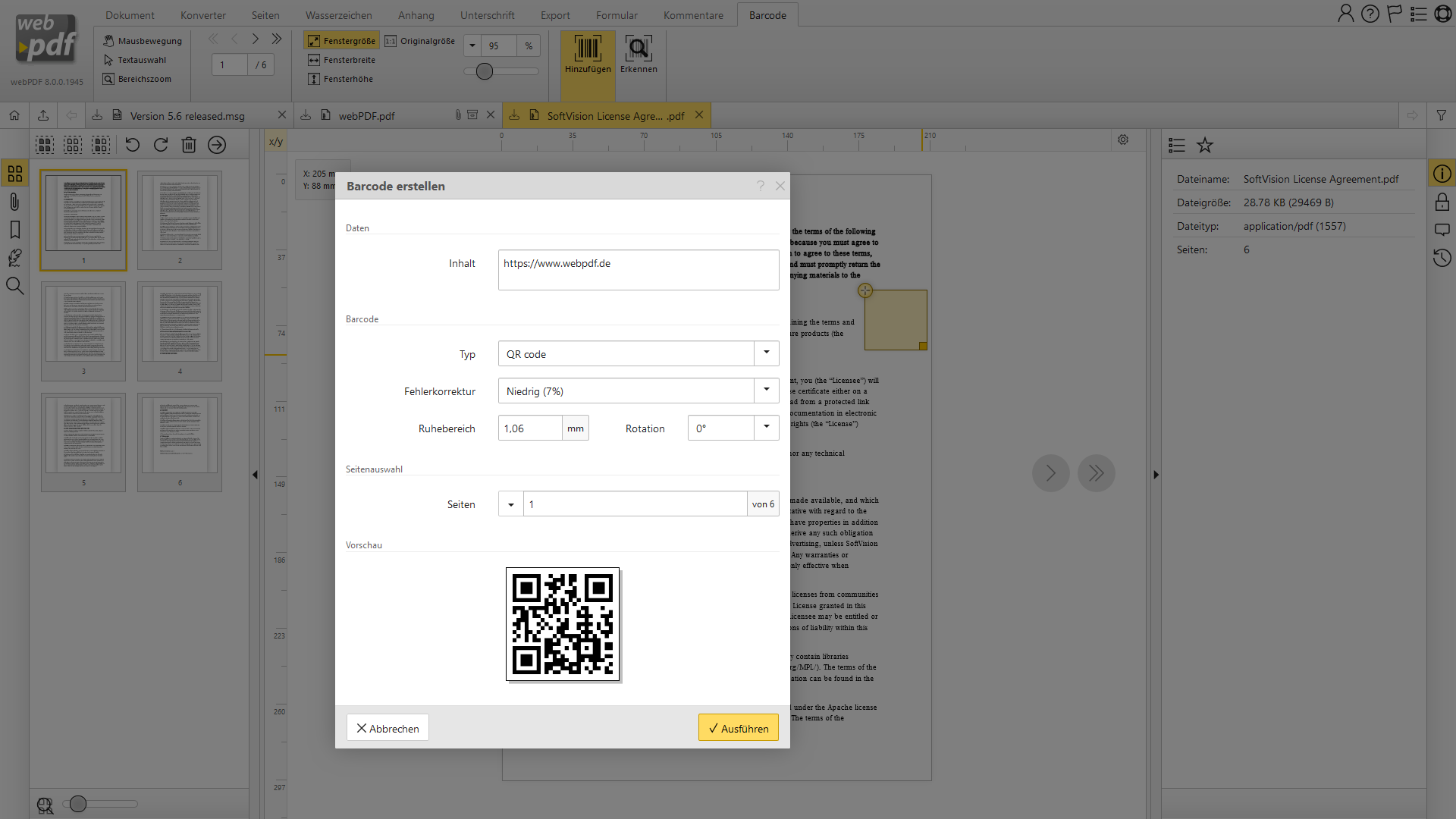
Task: Open the attachments paperclip sidebar panel
Action: (x=14, y=202)
